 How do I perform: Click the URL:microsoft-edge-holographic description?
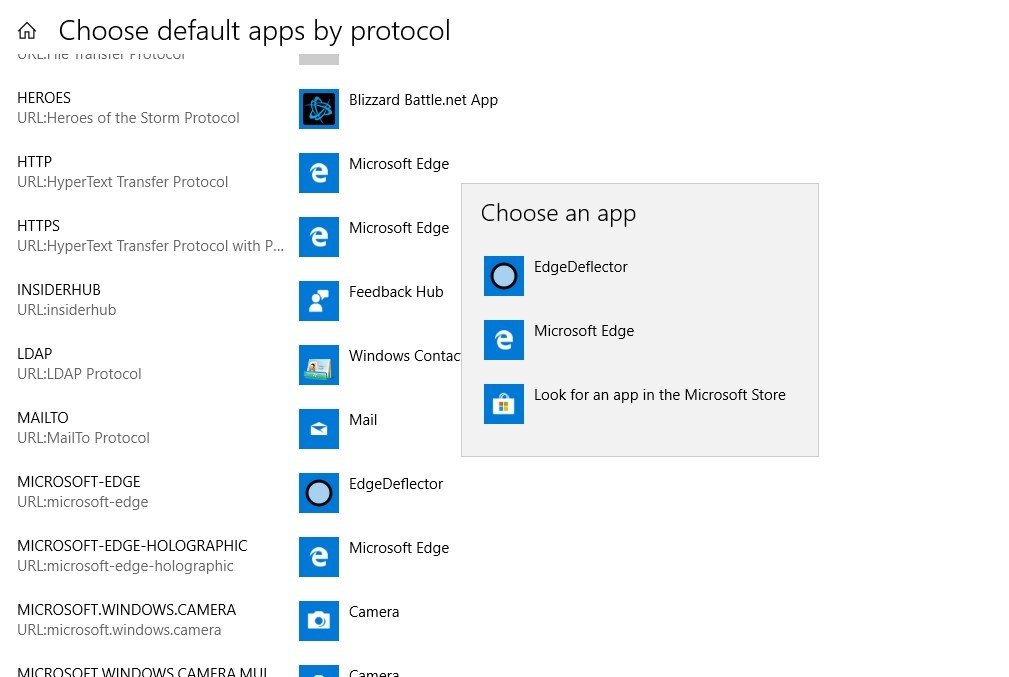point(125,566)
